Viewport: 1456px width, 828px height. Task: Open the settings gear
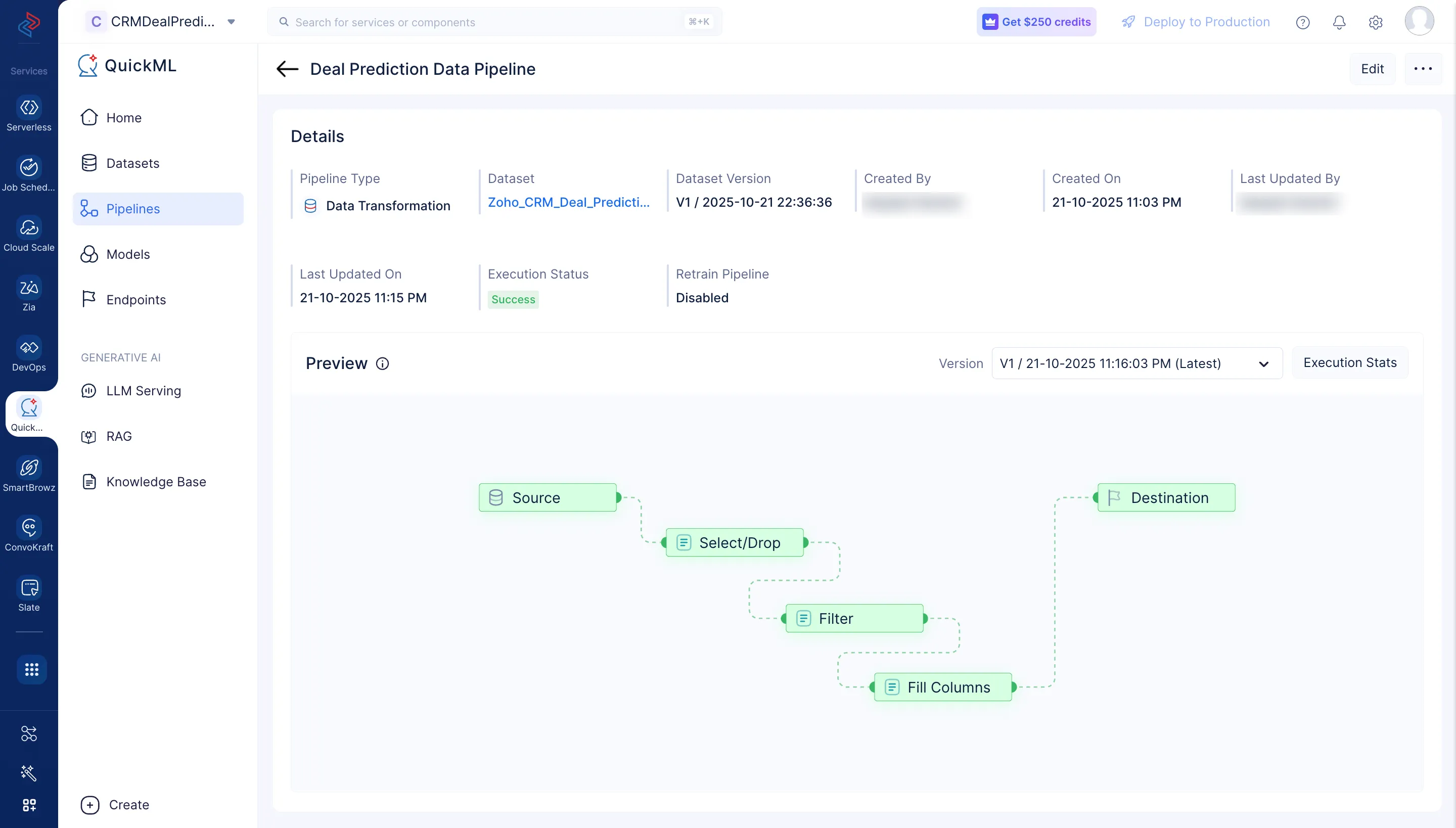(x=1376, y=22)
